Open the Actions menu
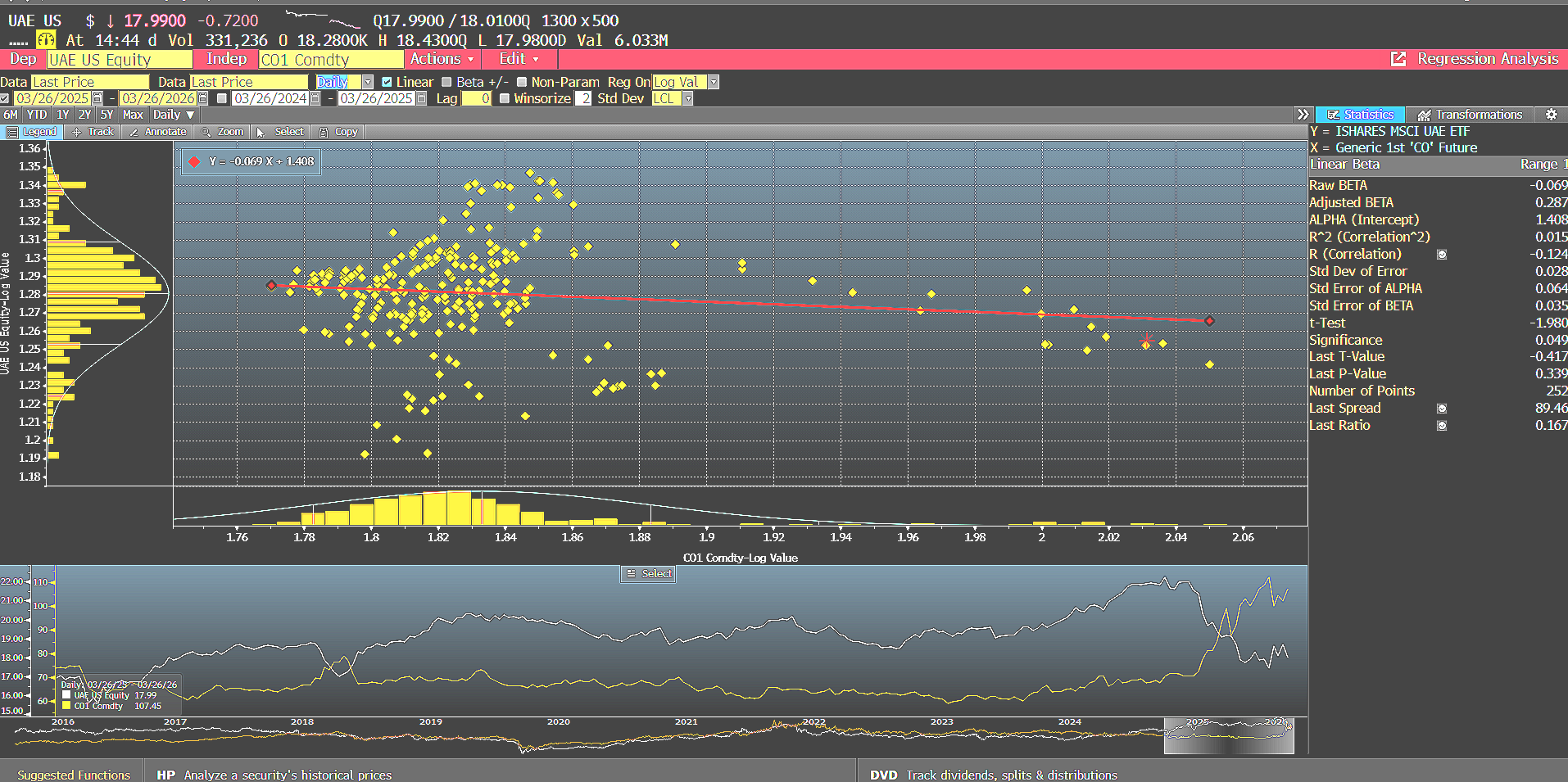1568x782 pixels. (440, 59)
